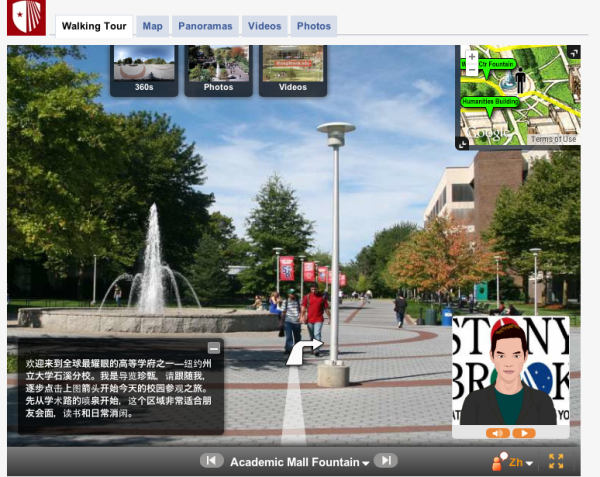Switch to the Videos tab
The height and width of the screenshot is (477, 600).
pos(264,26)
